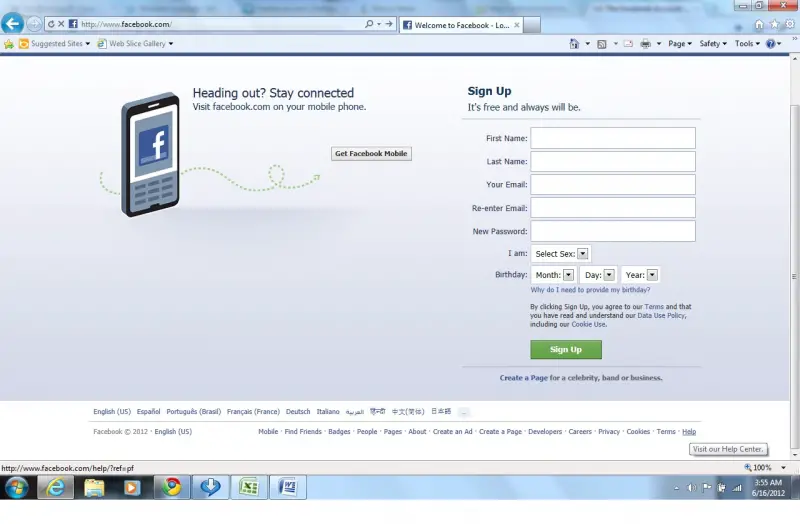Refresh the page with the reload icon

[51, 24]
